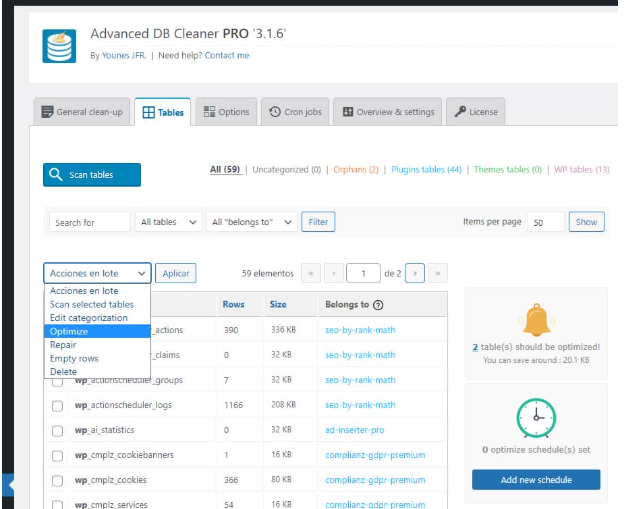This screenshot has width=633, height=509.
Task: Go to next page arrow
Action: pos(415,273)
